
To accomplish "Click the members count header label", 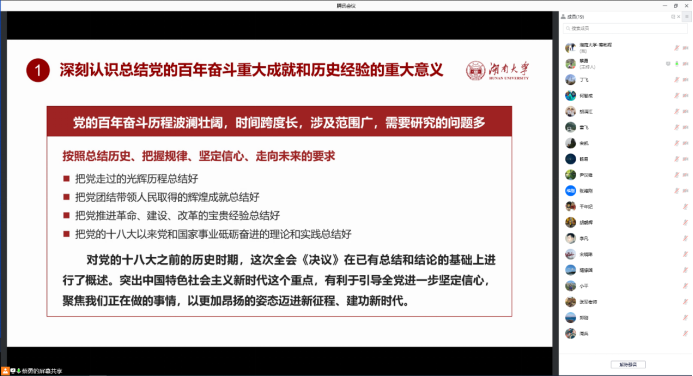I will (575, 17).
